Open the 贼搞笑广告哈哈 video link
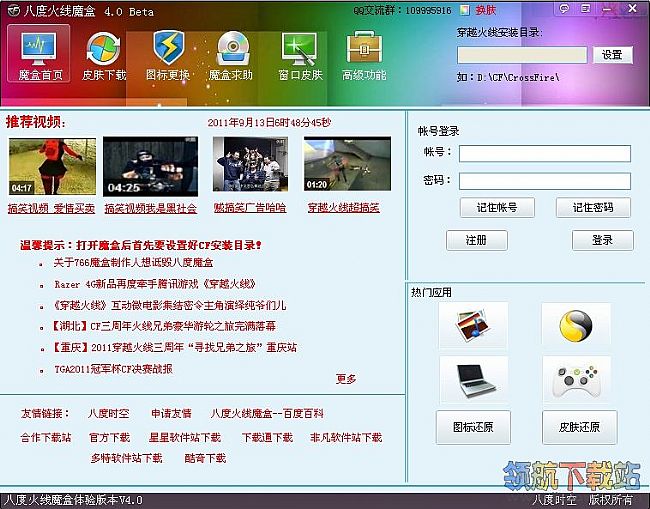The width and height of the screenshot is (650, 509). (250, 207)
